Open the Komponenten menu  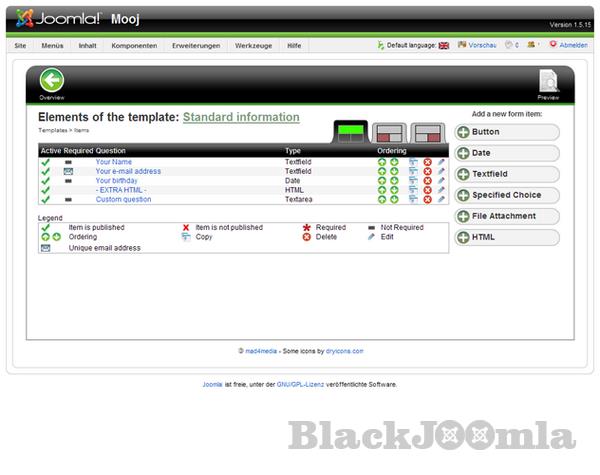134,45
